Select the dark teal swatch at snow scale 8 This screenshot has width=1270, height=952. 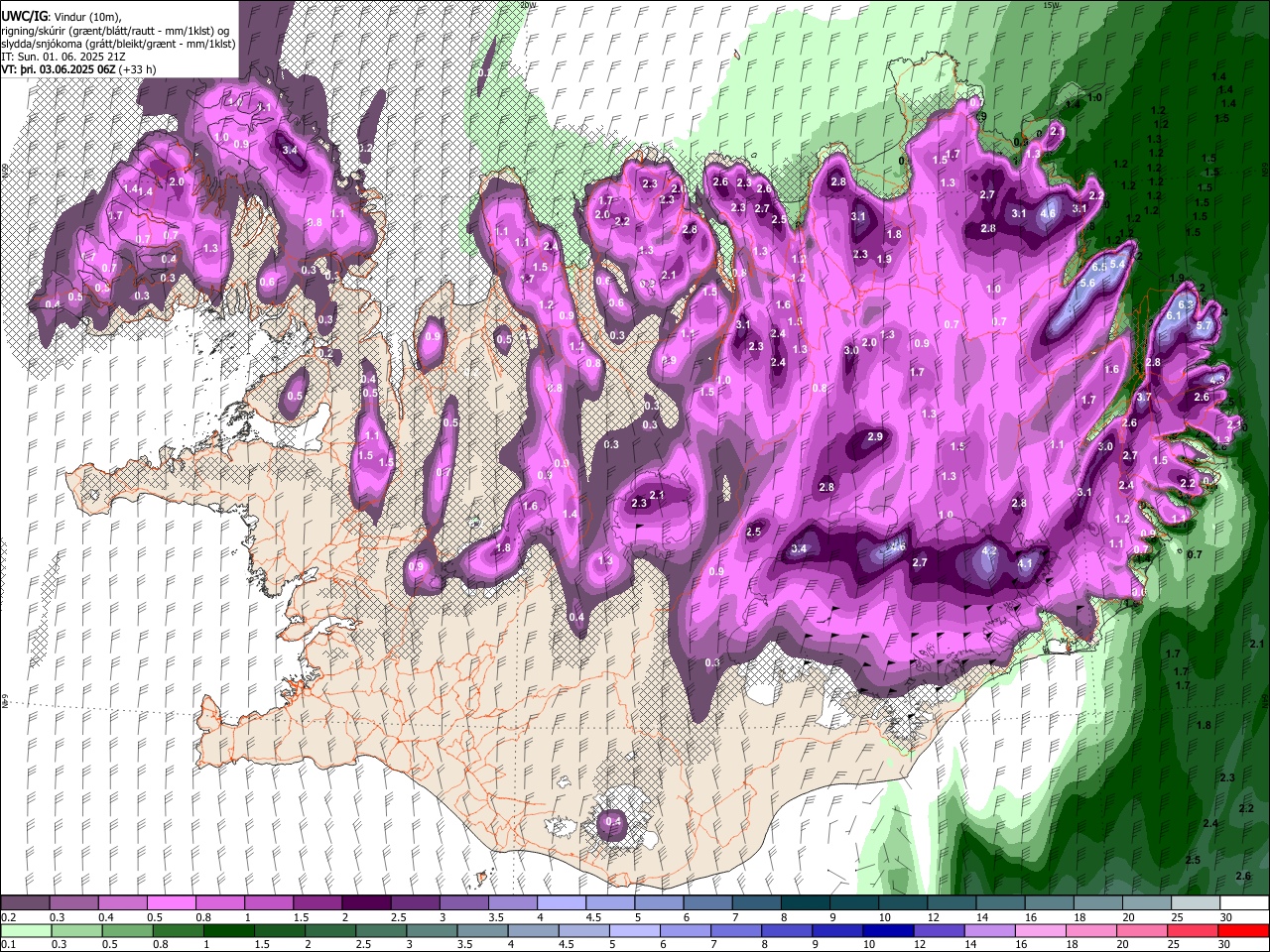[805, 903]
